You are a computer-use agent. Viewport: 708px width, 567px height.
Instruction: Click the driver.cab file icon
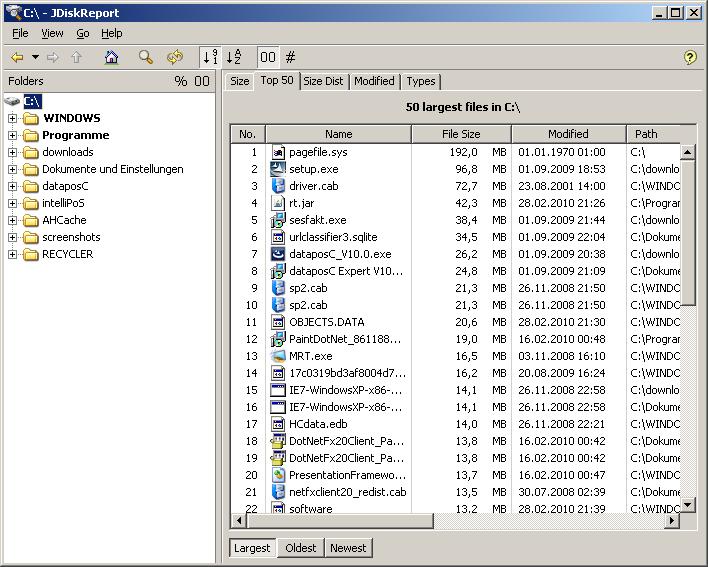coord(278,186)
